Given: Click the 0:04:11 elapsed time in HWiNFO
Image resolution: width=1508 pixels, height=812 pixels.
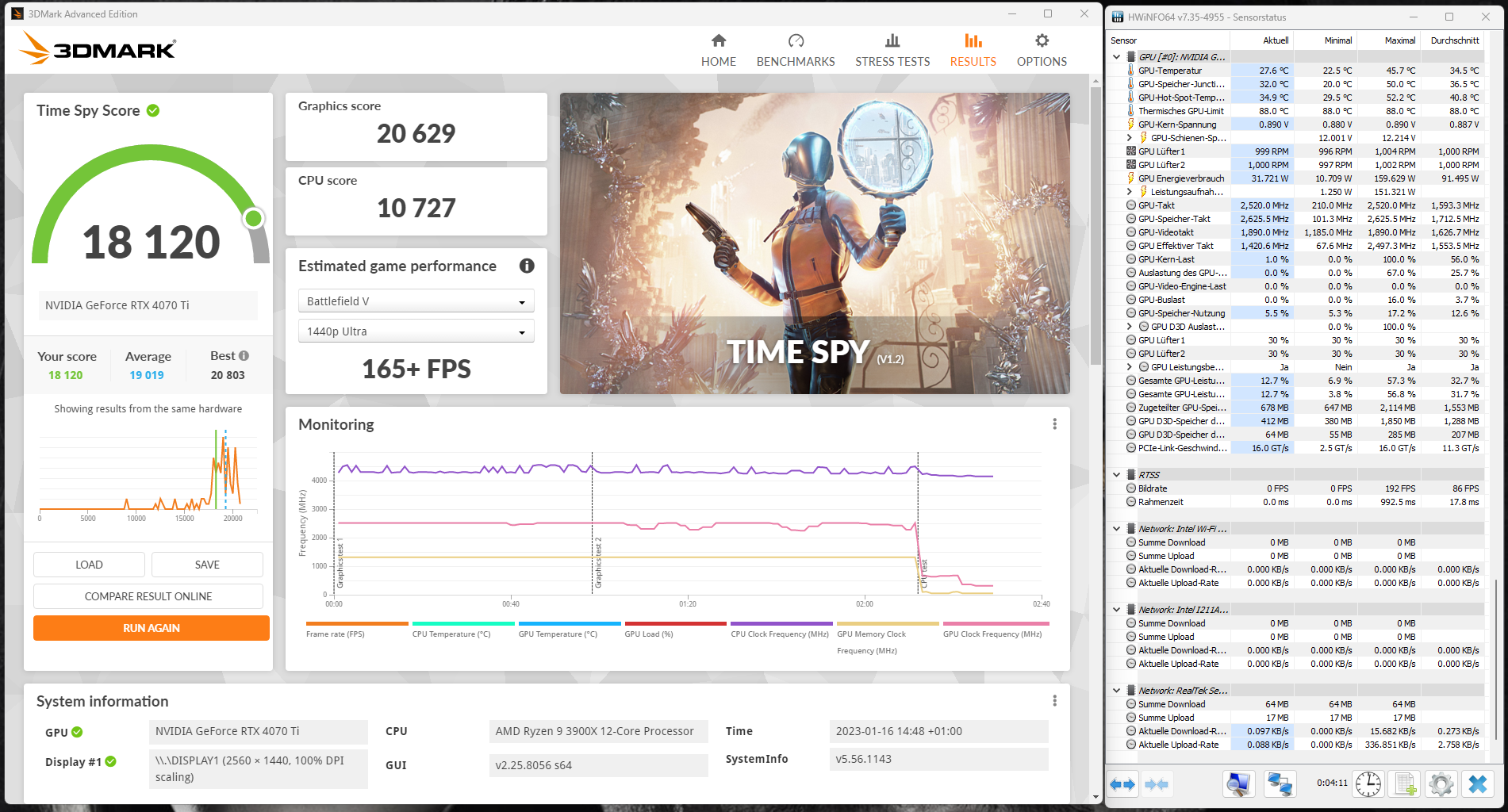Looking at the screenshot, I should click(1332, 783).
